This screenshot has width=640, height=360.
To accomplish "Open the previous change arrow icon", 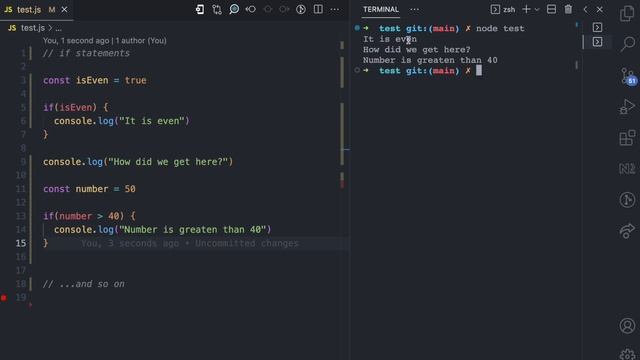I will click(x=251, y=9).
